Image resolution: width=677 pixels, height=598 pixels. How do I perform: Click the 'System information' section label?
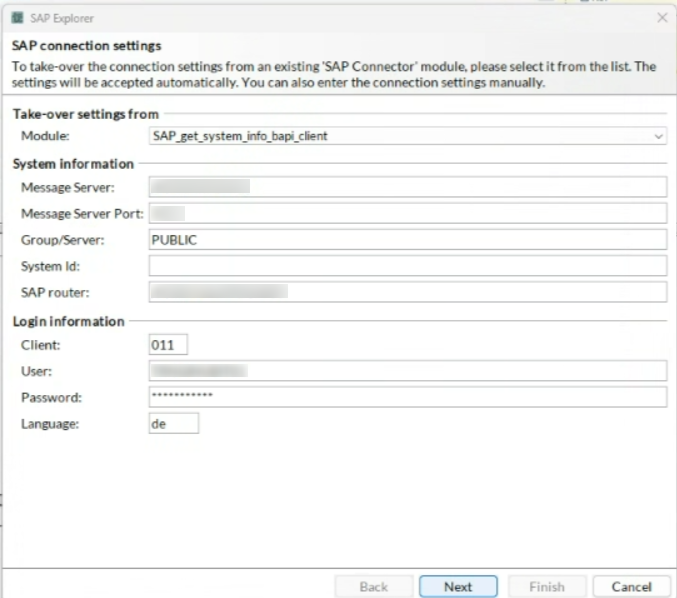click(72, 163)
